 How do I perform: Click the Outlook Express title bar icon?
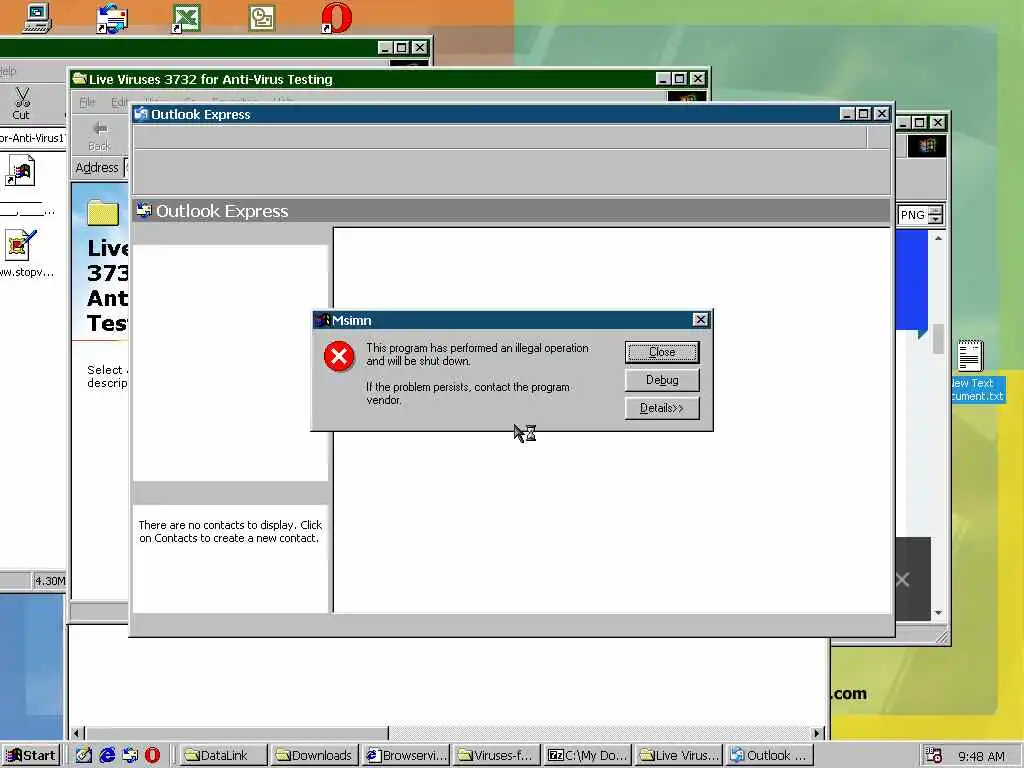pyautogui.click(x=141, y=114)
